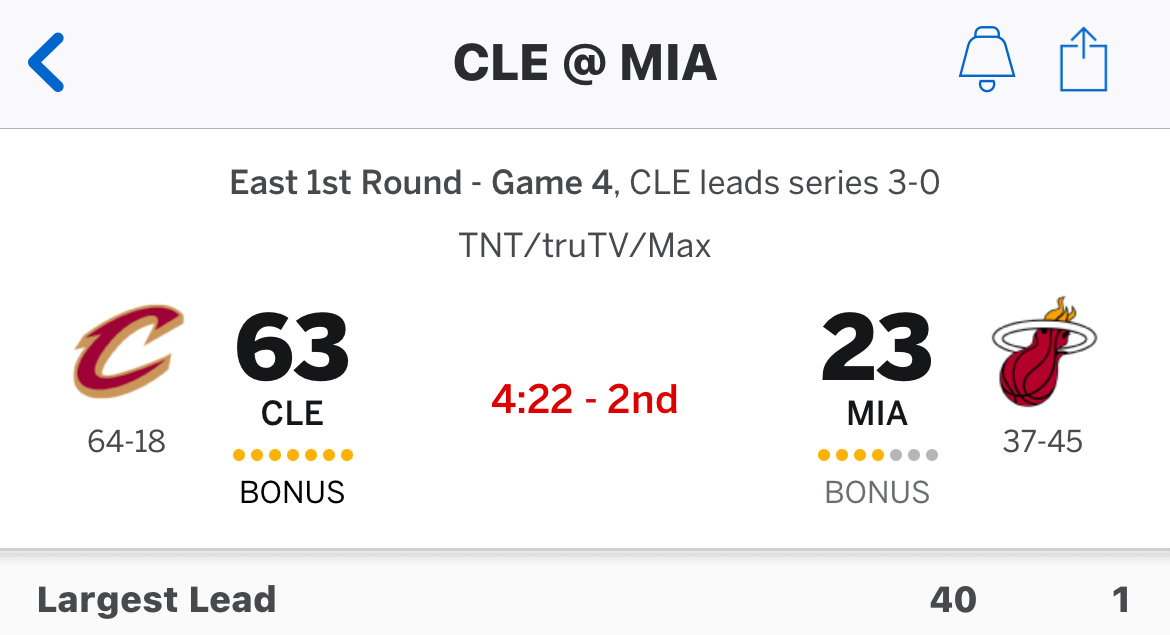Select the Largest Lead stat row
The image size is (1170, 635).
(585, 600)
